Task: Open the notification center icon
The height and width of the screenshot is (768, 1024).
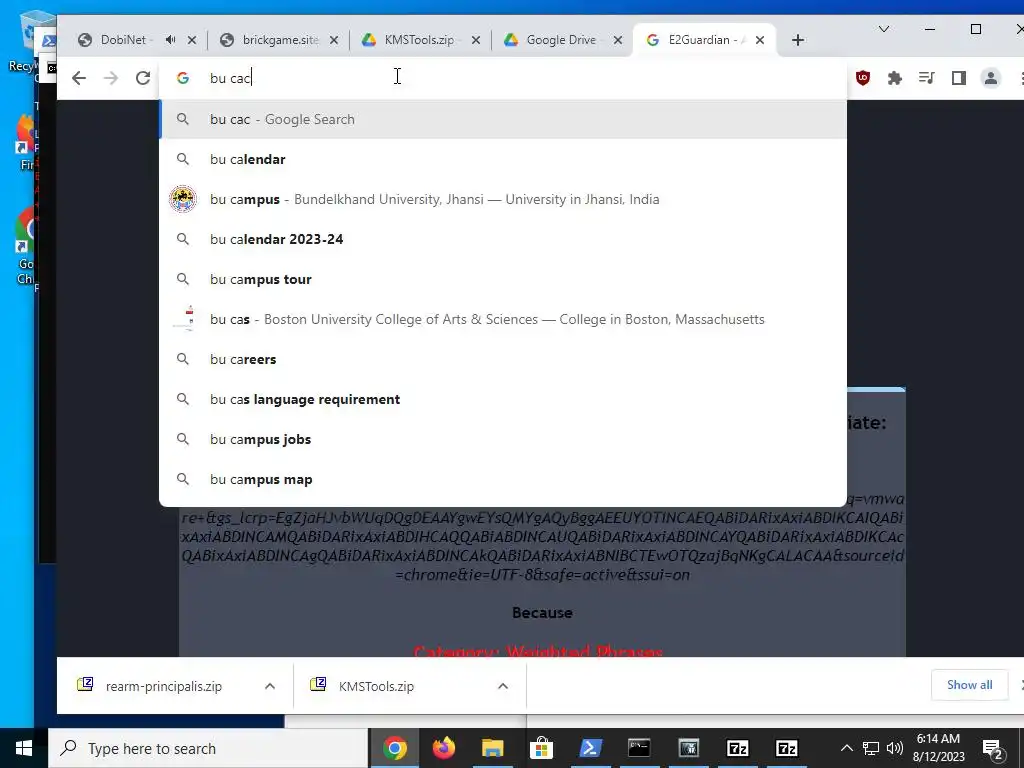Action: tap(993, 748)
